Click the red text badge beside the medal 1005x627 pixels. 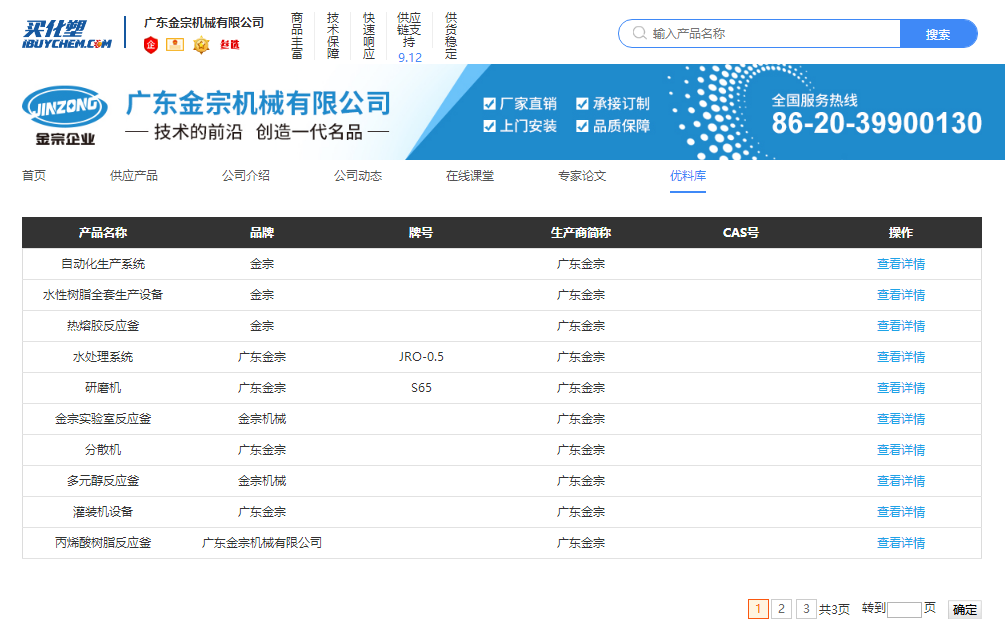coord(229,44)
